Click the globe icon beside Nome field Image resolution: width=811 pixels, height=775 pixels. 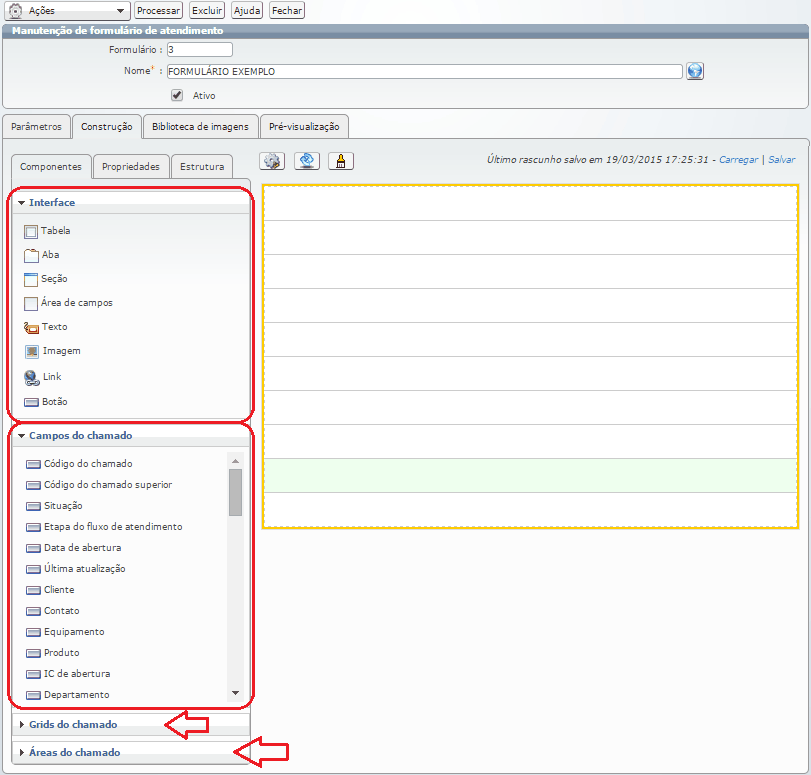pos(696,71)
